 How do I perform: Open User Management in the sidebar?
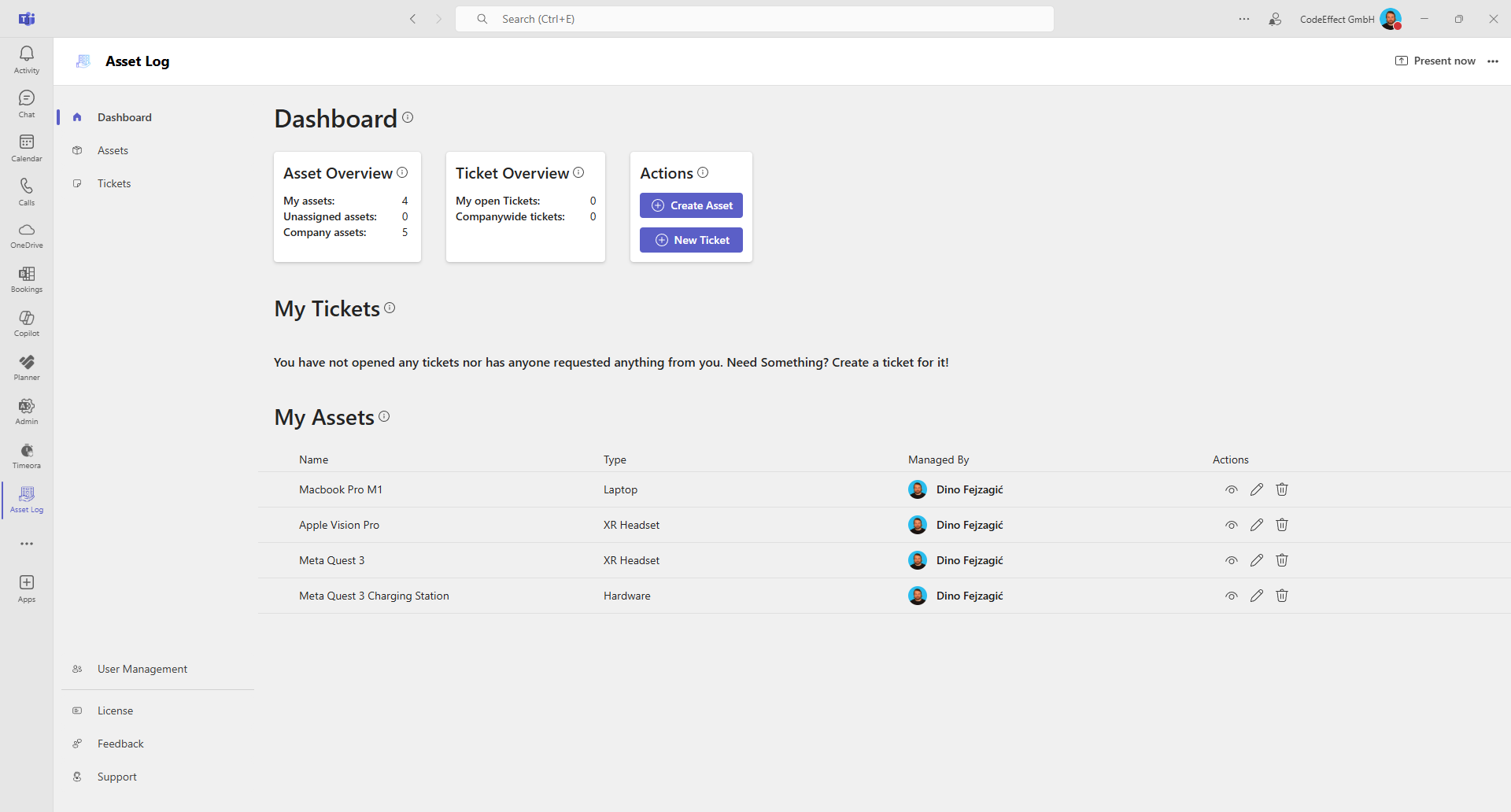click(142, 669)
